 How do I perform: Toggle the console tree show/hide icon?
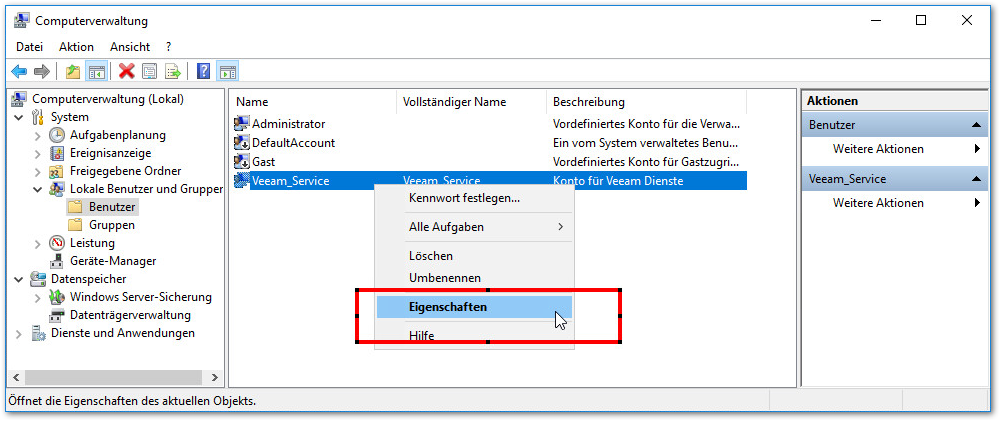(x=97, y=71)
